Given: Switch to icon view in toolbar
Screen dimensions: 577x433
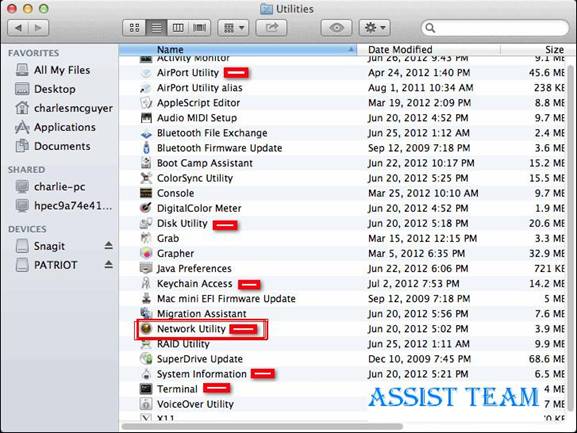Looking at the screenshot, I should 134,28.
